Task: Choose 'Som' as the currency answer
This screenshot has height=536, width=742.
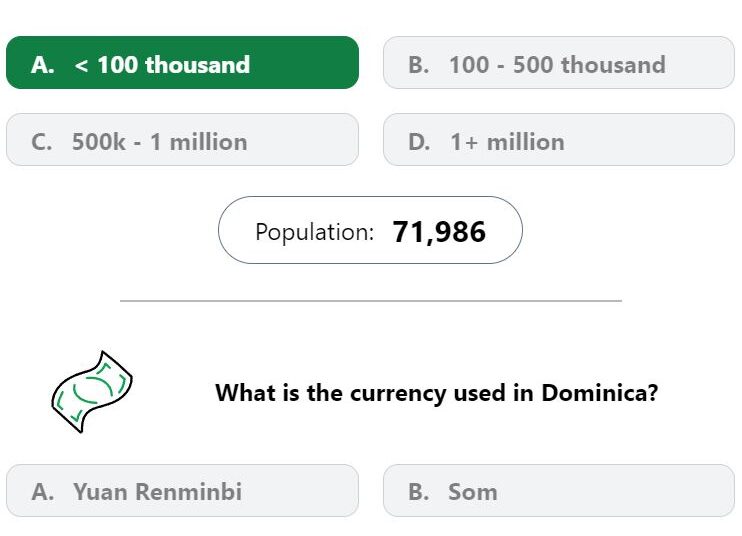Action: click(559, 491)
